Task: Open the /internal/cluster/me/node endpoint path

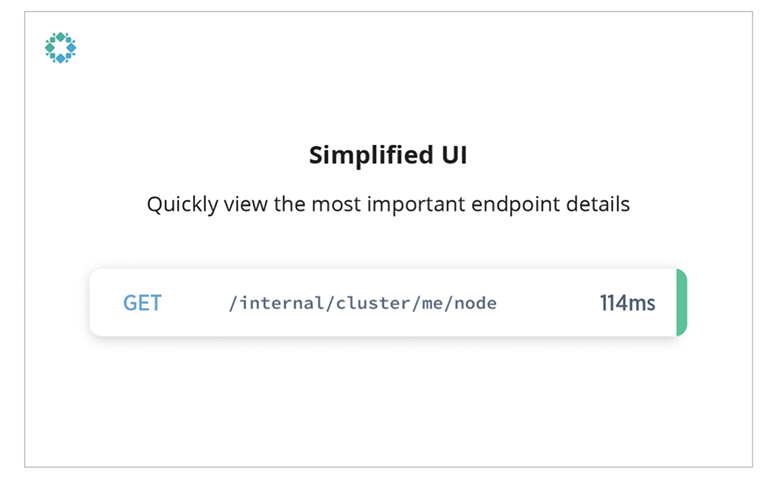Action: 363,303
